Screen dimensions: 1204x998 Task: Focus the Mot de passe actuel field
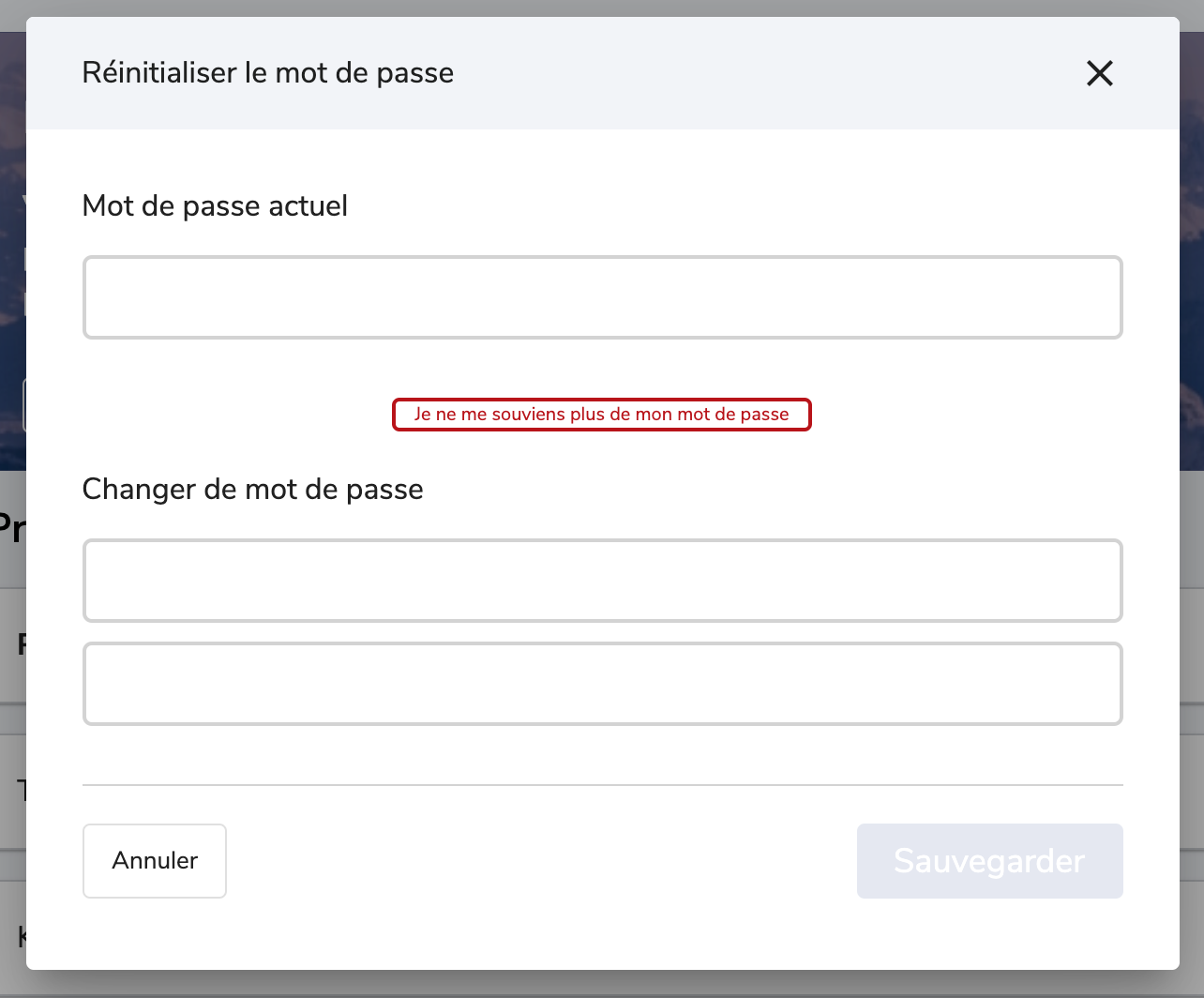click(603, 297)
